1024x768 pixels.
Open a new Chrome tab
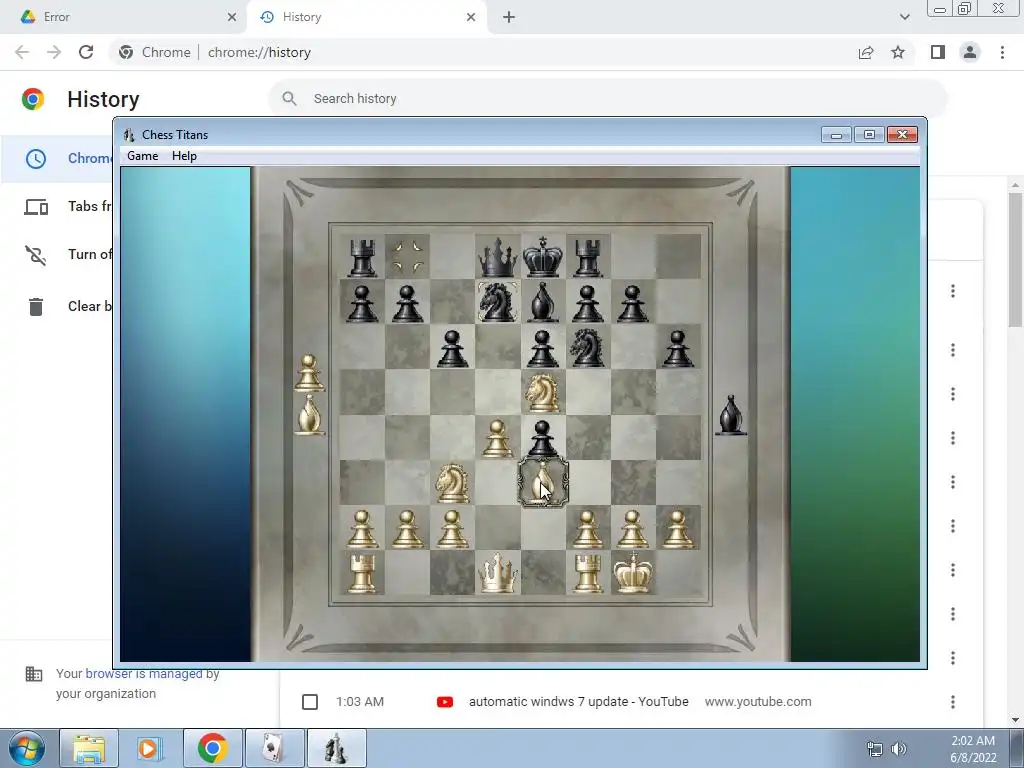pyautogui.click(x=509, y=17)
